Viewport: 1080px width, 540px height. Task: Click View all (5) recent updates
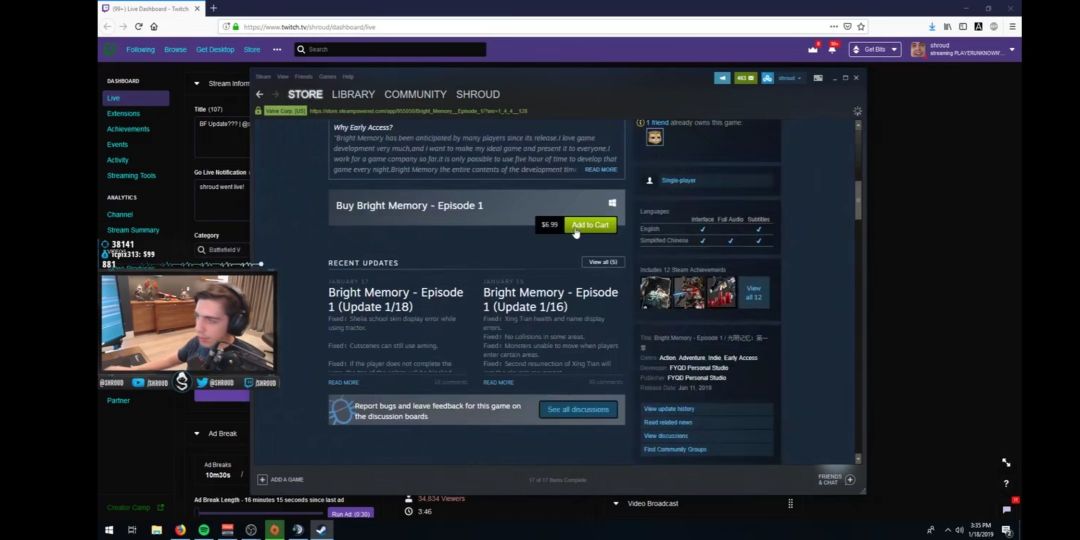(603, 262)
